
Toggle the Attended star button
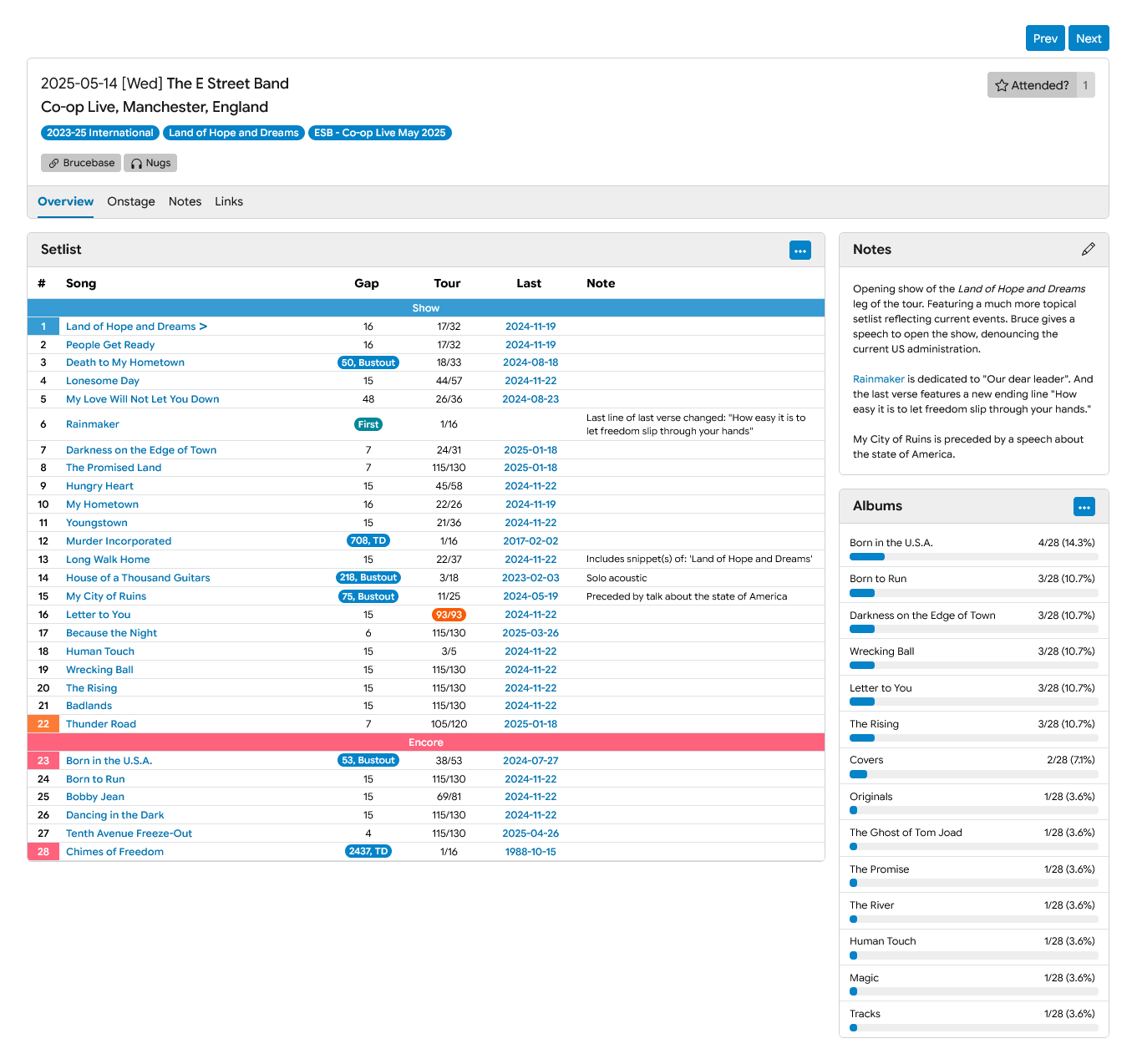[1032, 85]
